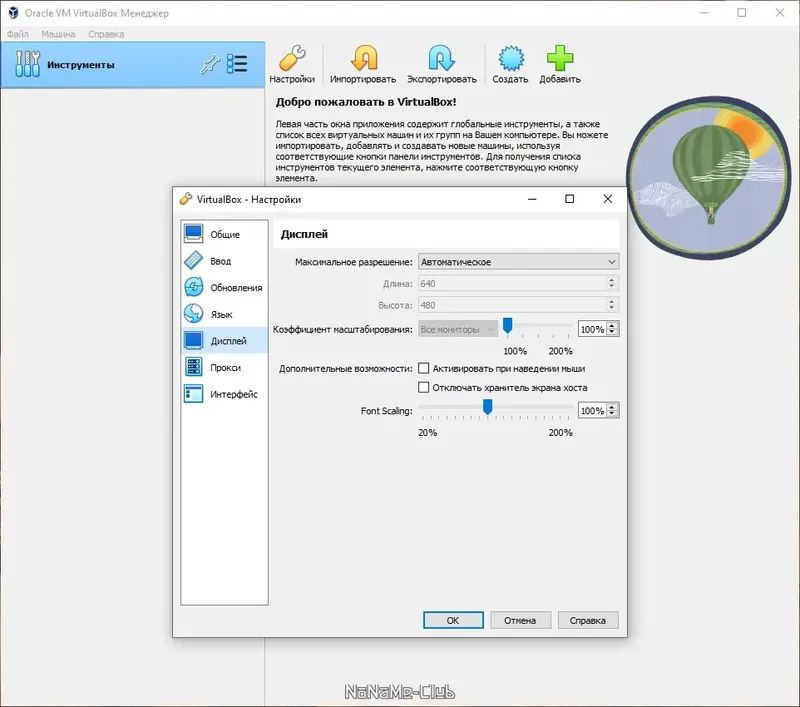Select Дисплей screen icon
This screenshot has width=800, height=707.
pyautogui.click(x=193, y=340)
